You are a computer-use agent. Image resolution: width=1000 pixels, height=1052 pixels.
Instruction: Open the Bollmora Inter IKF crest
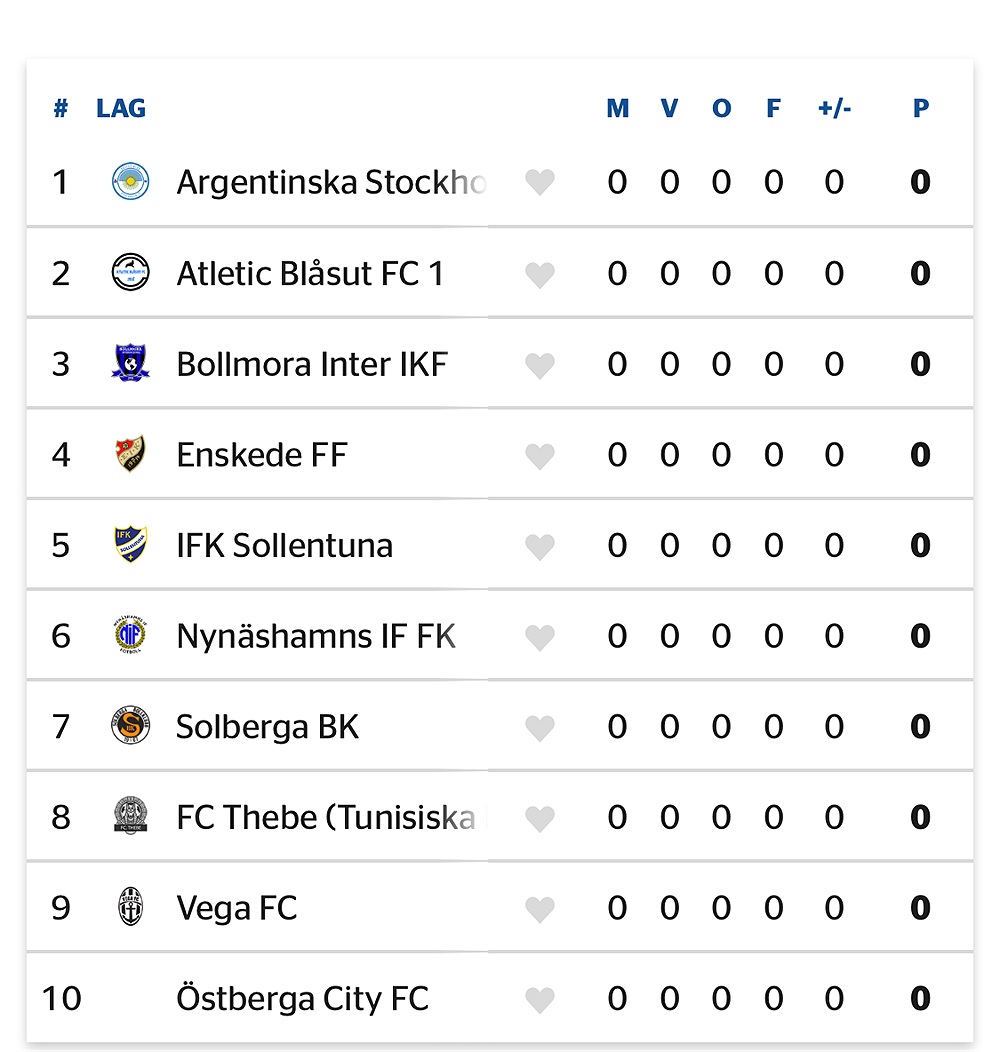130,363
